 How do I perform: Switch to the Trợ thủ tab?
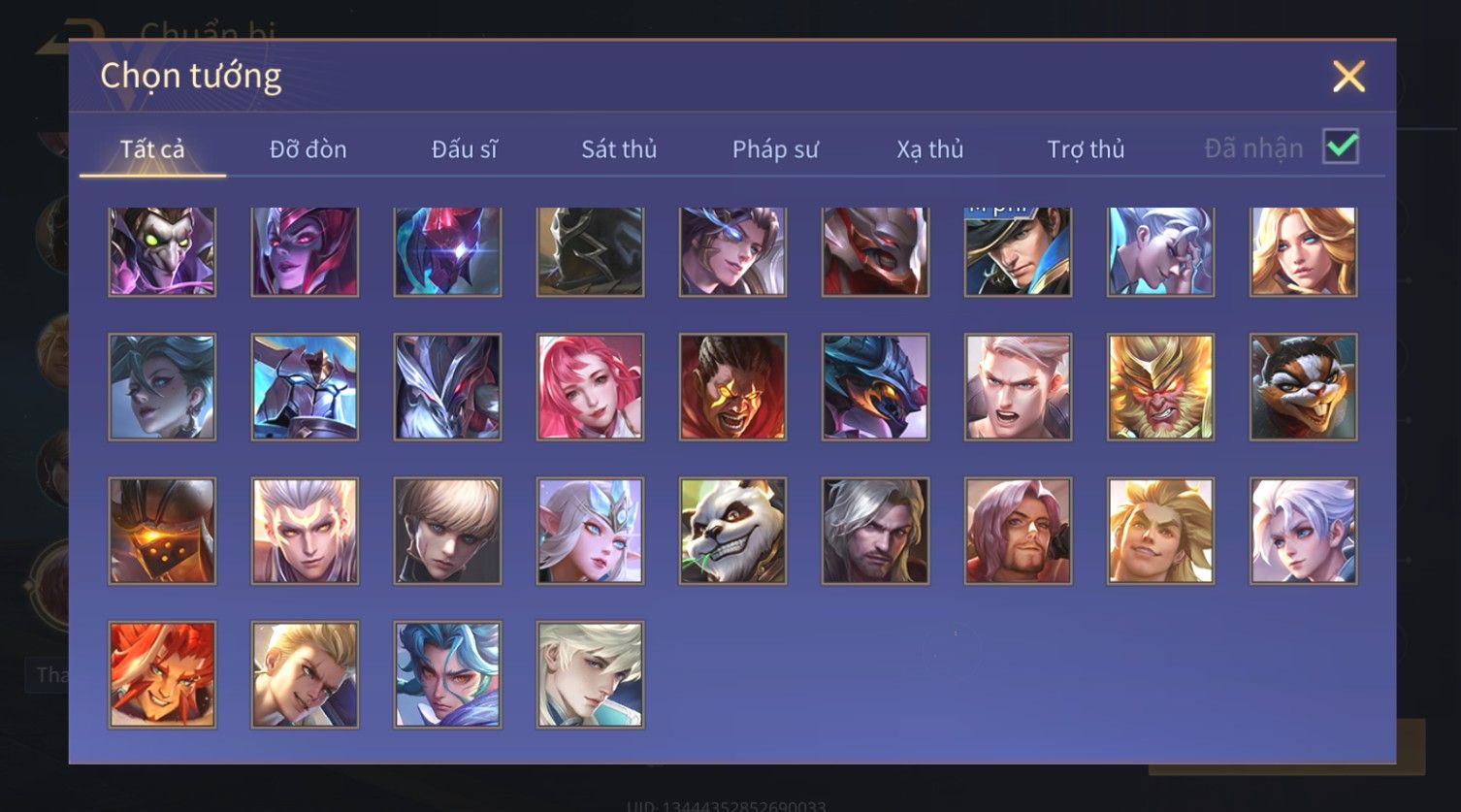click(1086, 149)
